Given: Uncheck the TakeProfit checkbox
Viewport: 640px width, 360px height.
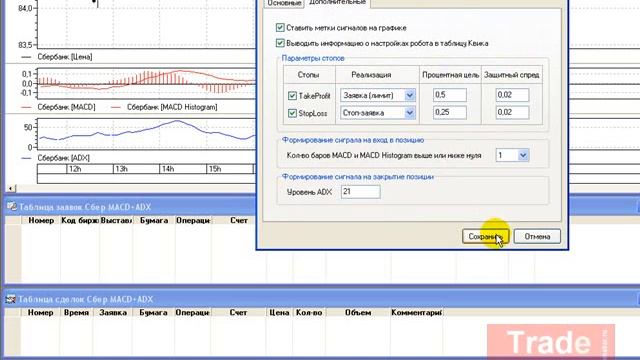Looking at the screenshot, I should pos(292,96).
